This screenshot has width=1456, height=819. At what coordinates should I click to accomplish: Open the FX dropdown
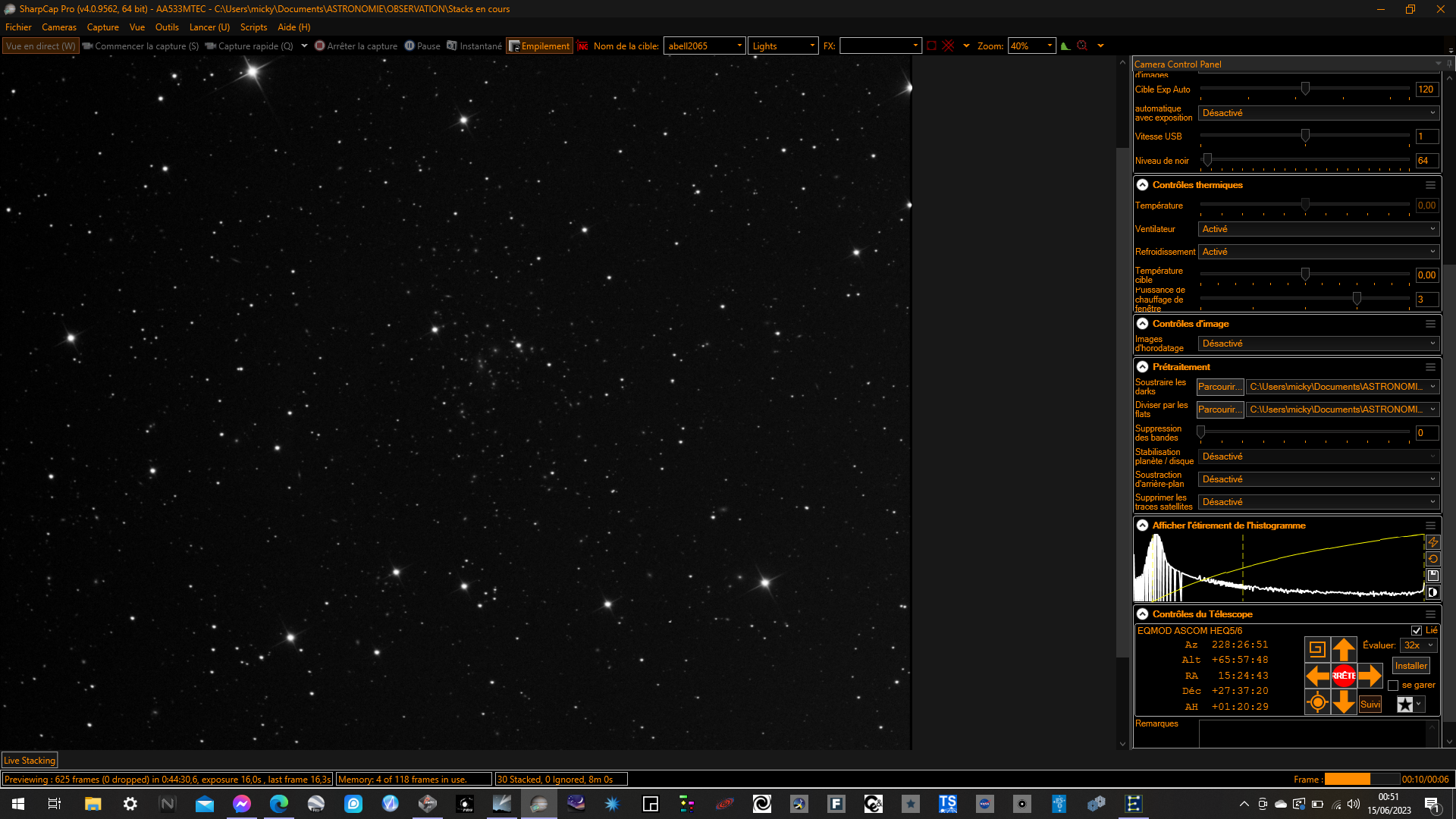click(880, 45)
